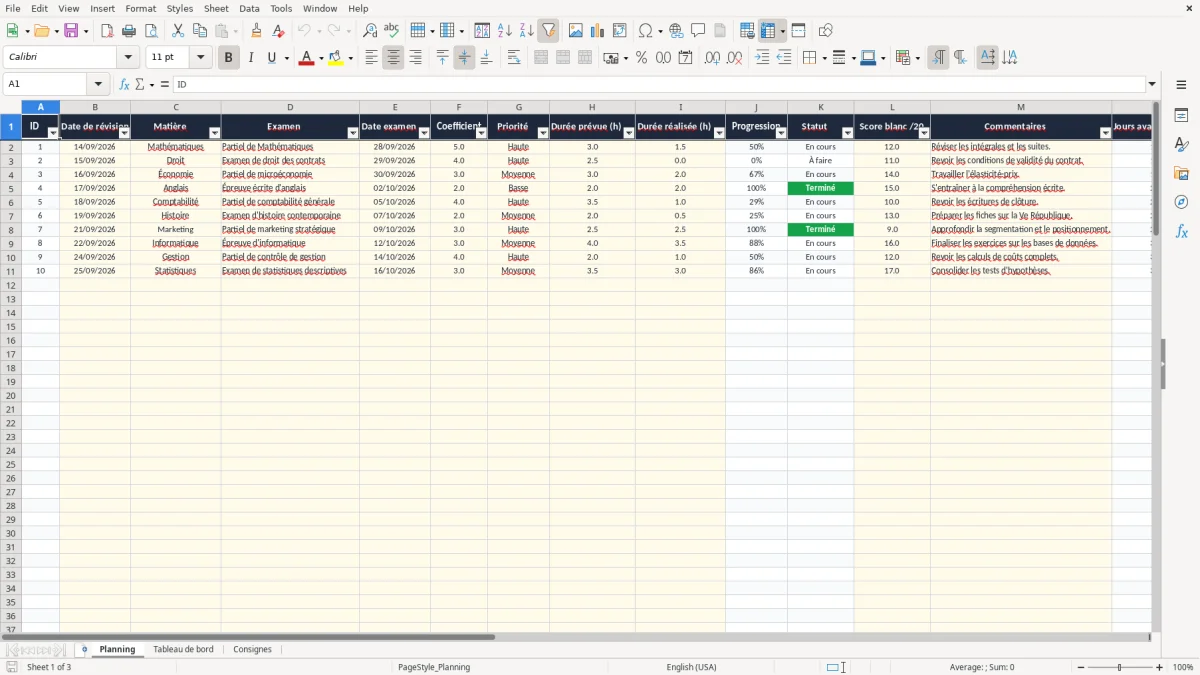Open the sidebar Navigator
This screenshot has width=1200, height=675.
point(1181,202)
